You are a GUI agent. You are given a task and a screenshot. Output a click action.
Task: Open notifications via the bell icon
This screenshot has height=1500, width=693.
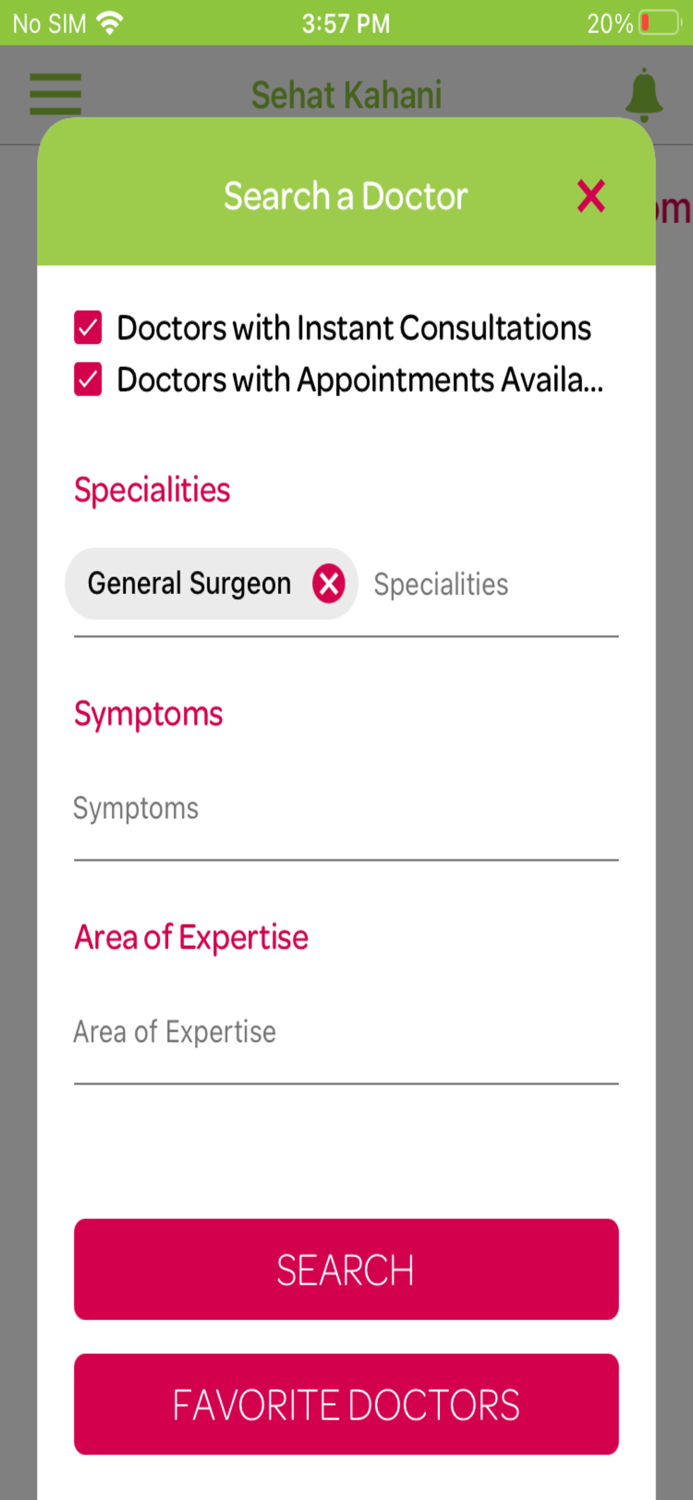644,94
